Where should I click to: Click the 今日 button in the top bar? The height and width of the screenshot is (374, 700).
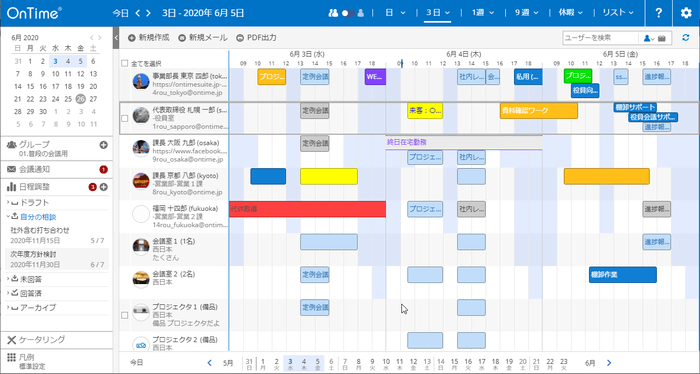121,13
